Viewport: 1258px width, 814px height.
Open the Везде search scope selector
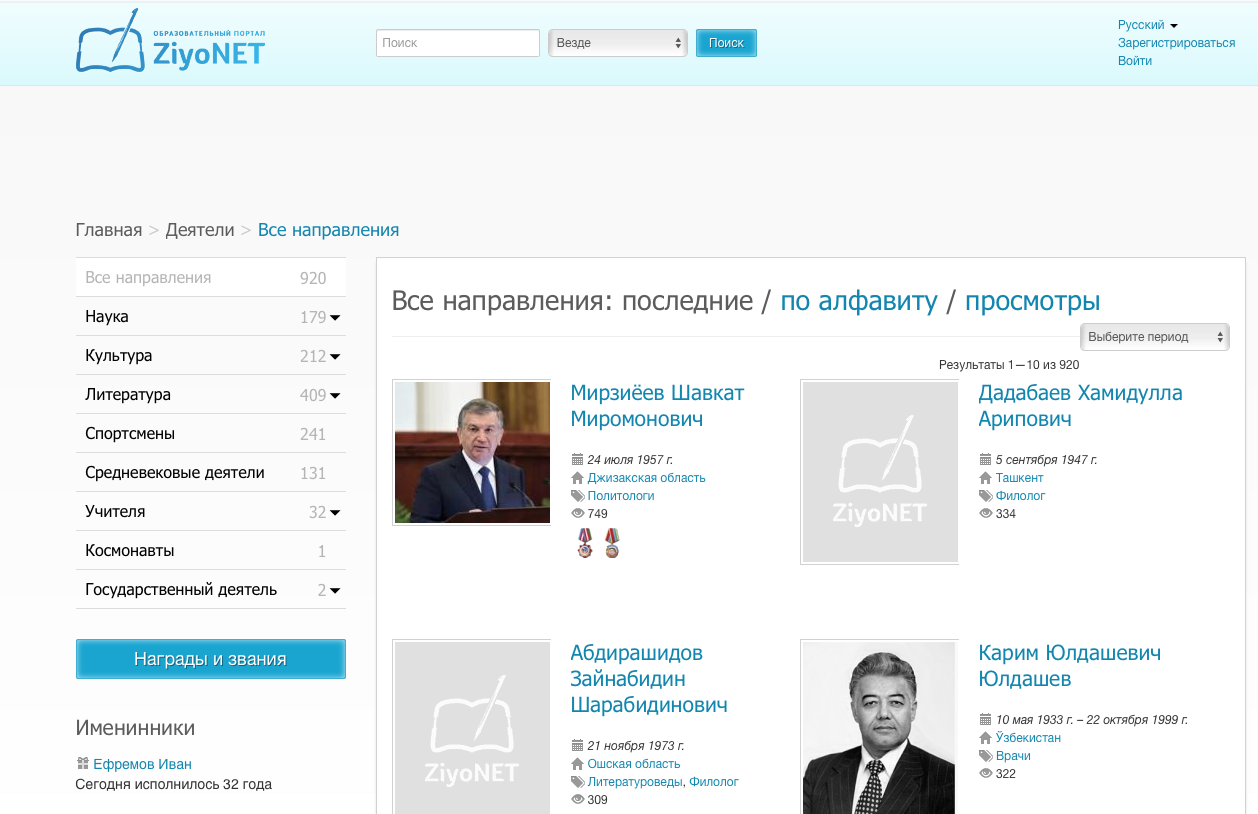coord(617,43)
